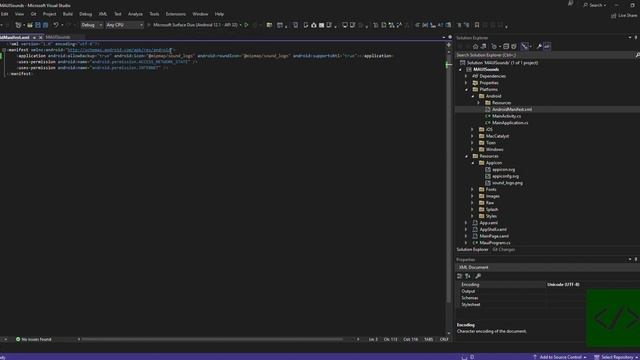Click the Solution Explorer Home icon
The width and height of the screenshot is (640, 360).
pyautogui.click(x=475, y=47)
